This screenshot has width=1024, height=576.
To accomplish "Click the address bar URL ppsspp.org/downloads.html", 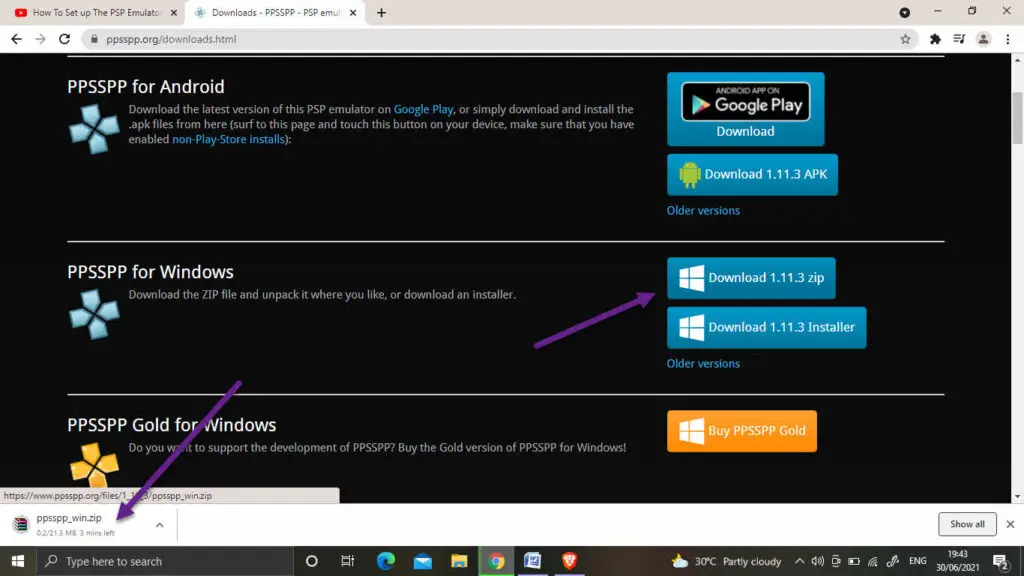I will click(x=171, y=39).
